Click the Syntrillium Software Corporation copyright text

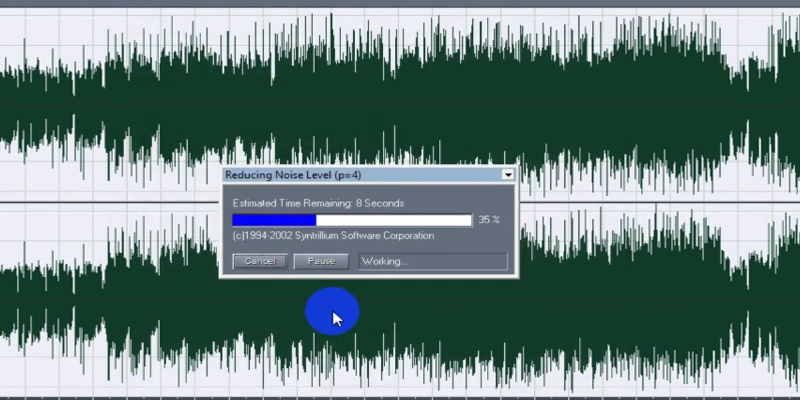pyautogui.click(x=334, y=236)
